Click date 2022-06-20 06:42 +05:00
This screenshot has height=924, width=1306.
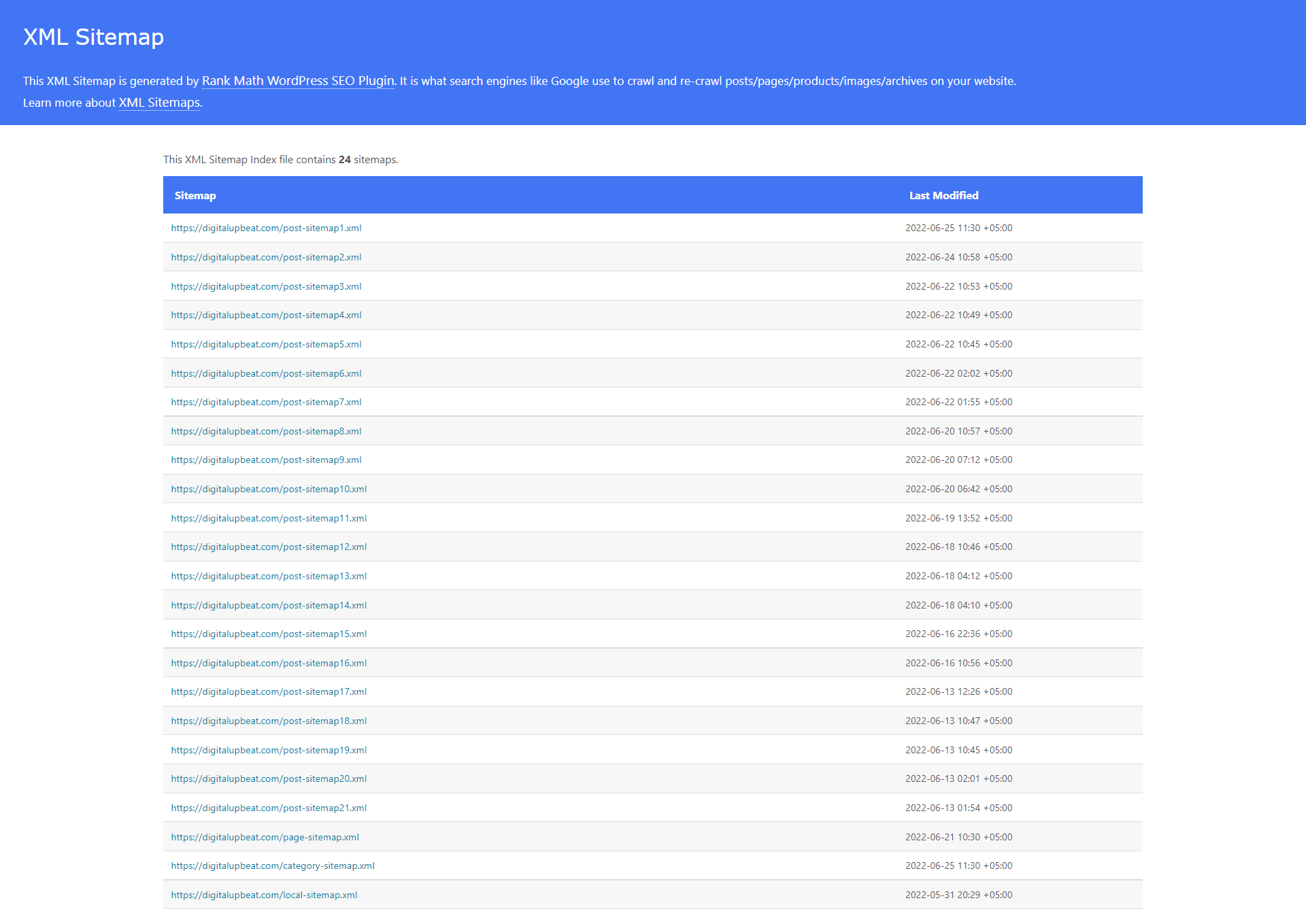pos(958,489)
